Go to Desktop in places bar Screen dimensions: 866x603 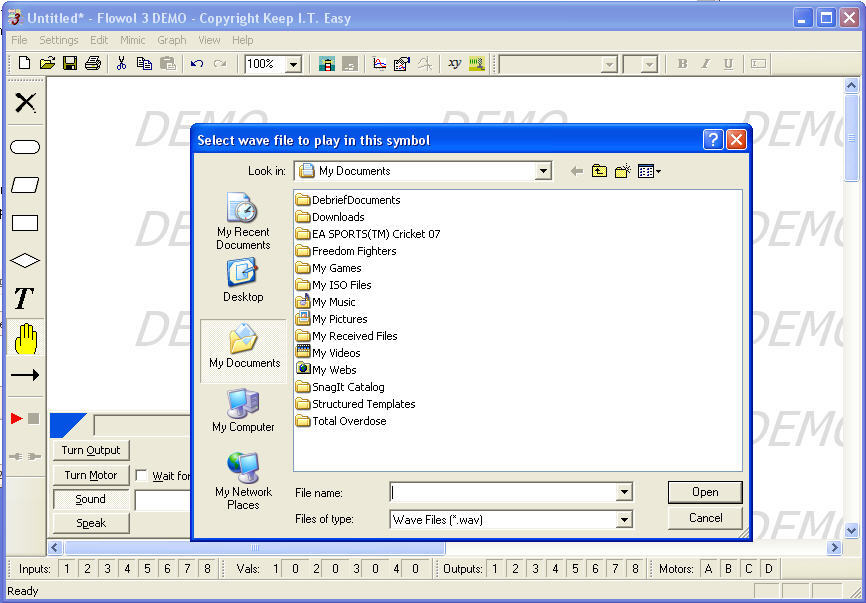click(243, 280)
